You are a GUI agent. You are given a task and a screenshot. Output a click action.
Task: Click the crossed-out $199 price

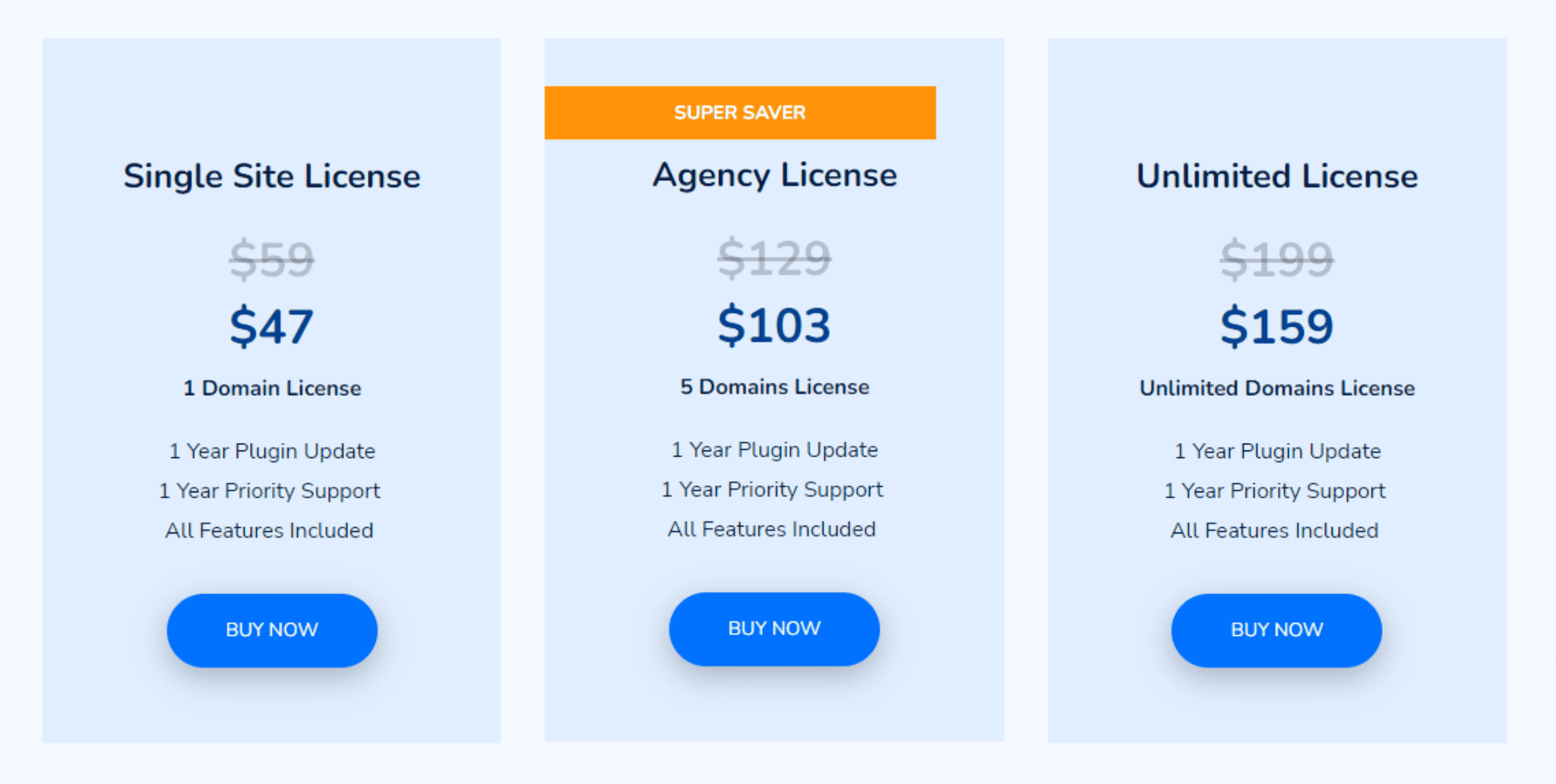pyautogui.click(x=1277, y=258)
